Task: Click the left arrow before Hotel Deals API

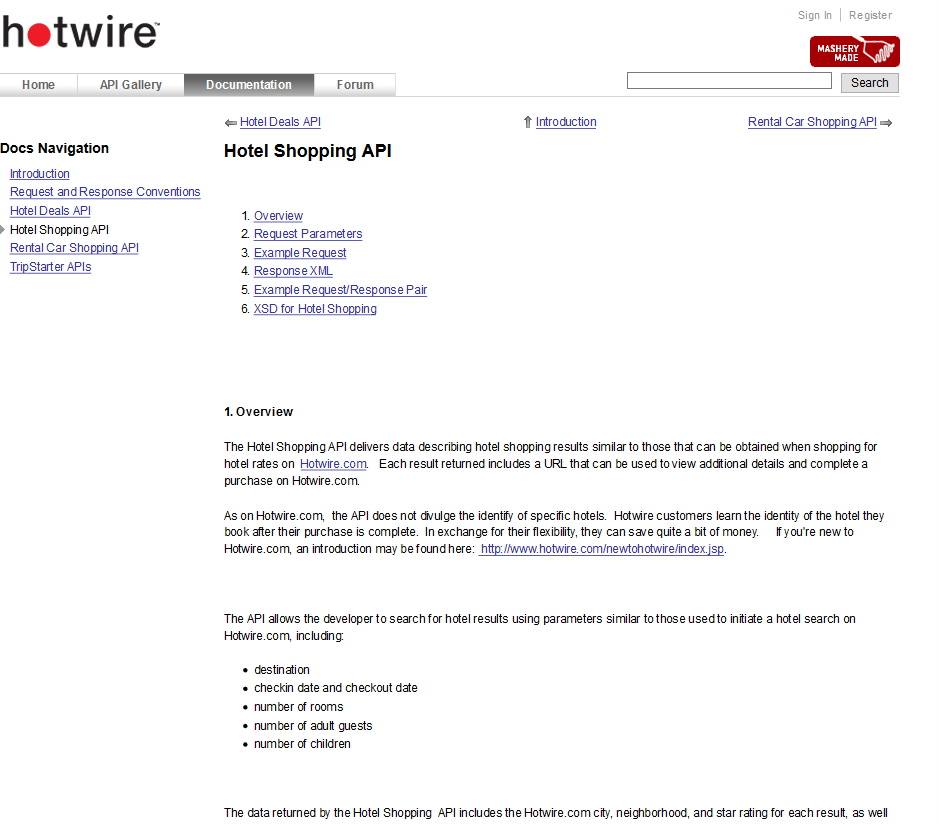Action: pyautogui.click(x=231, y=123)
